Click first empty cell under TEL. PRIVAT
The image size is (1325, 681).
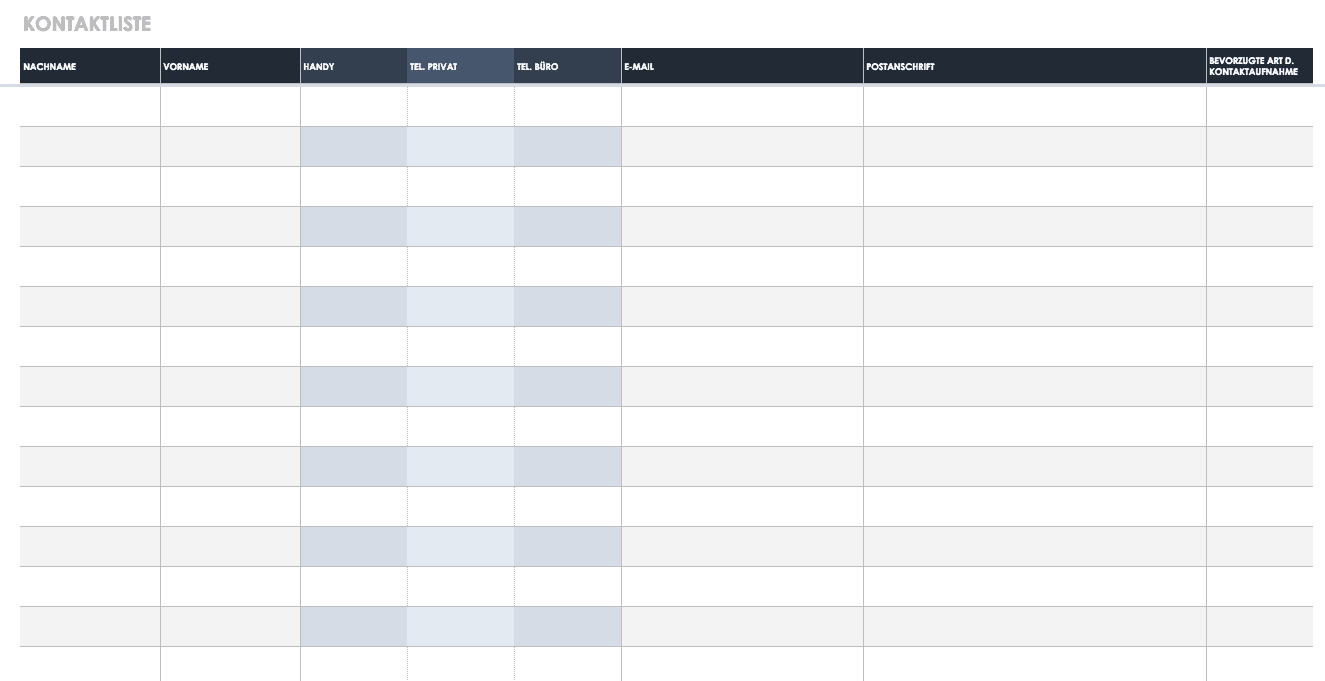click(x=461, y=107)
